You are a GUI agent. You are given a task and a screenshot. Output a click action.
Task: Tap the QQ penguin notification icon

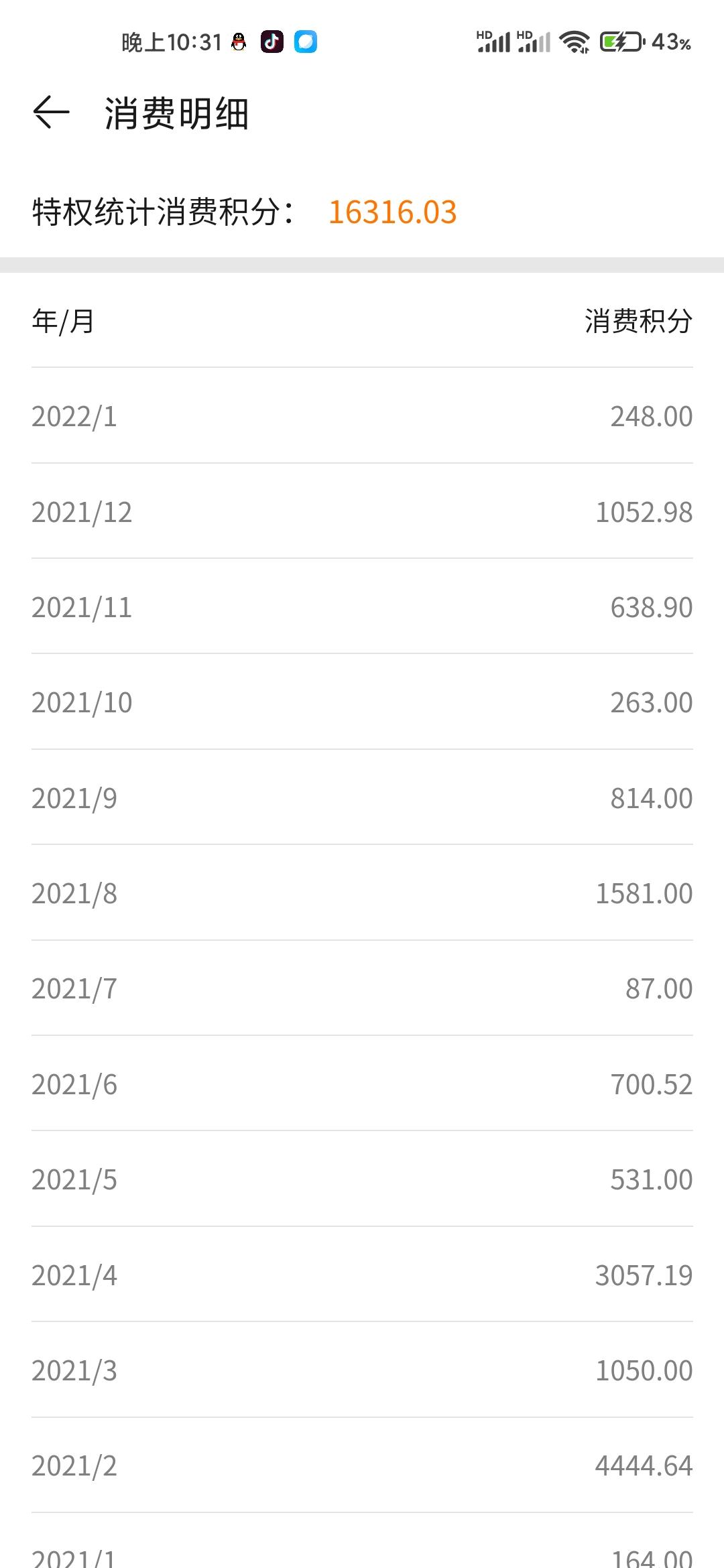coord(239,42)
